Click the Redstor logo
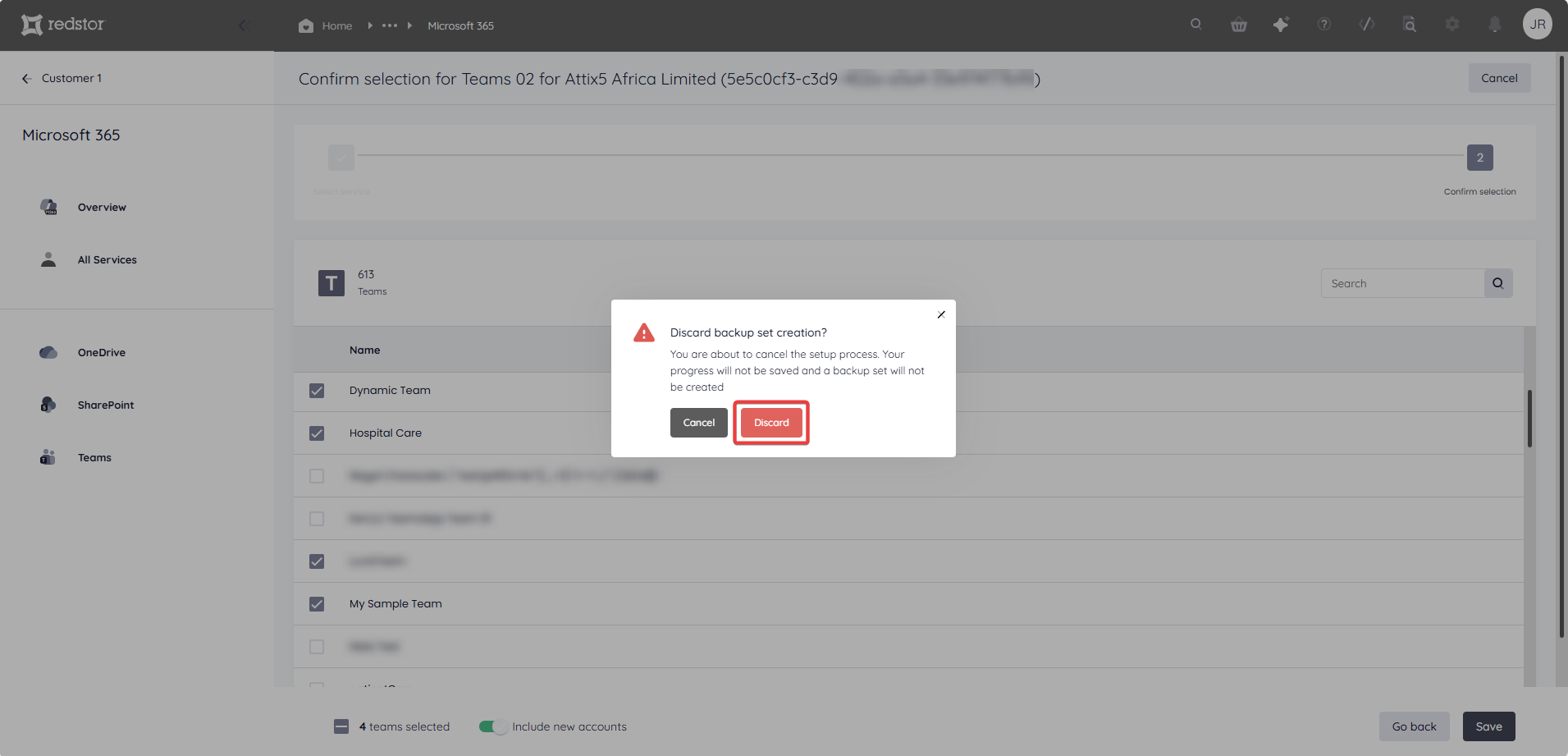1568x756 pixels. click(63, 25)
